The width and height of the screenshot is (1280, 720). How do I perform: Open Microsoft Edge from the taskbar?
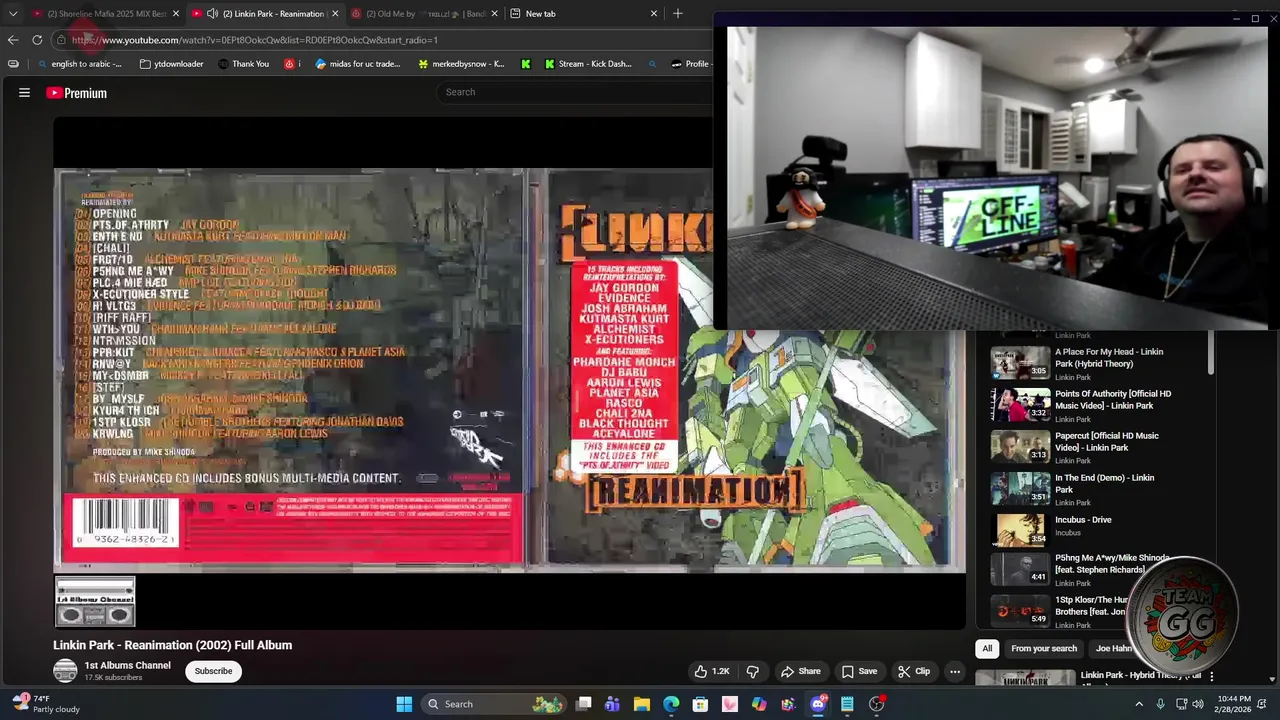pos(671,704)
